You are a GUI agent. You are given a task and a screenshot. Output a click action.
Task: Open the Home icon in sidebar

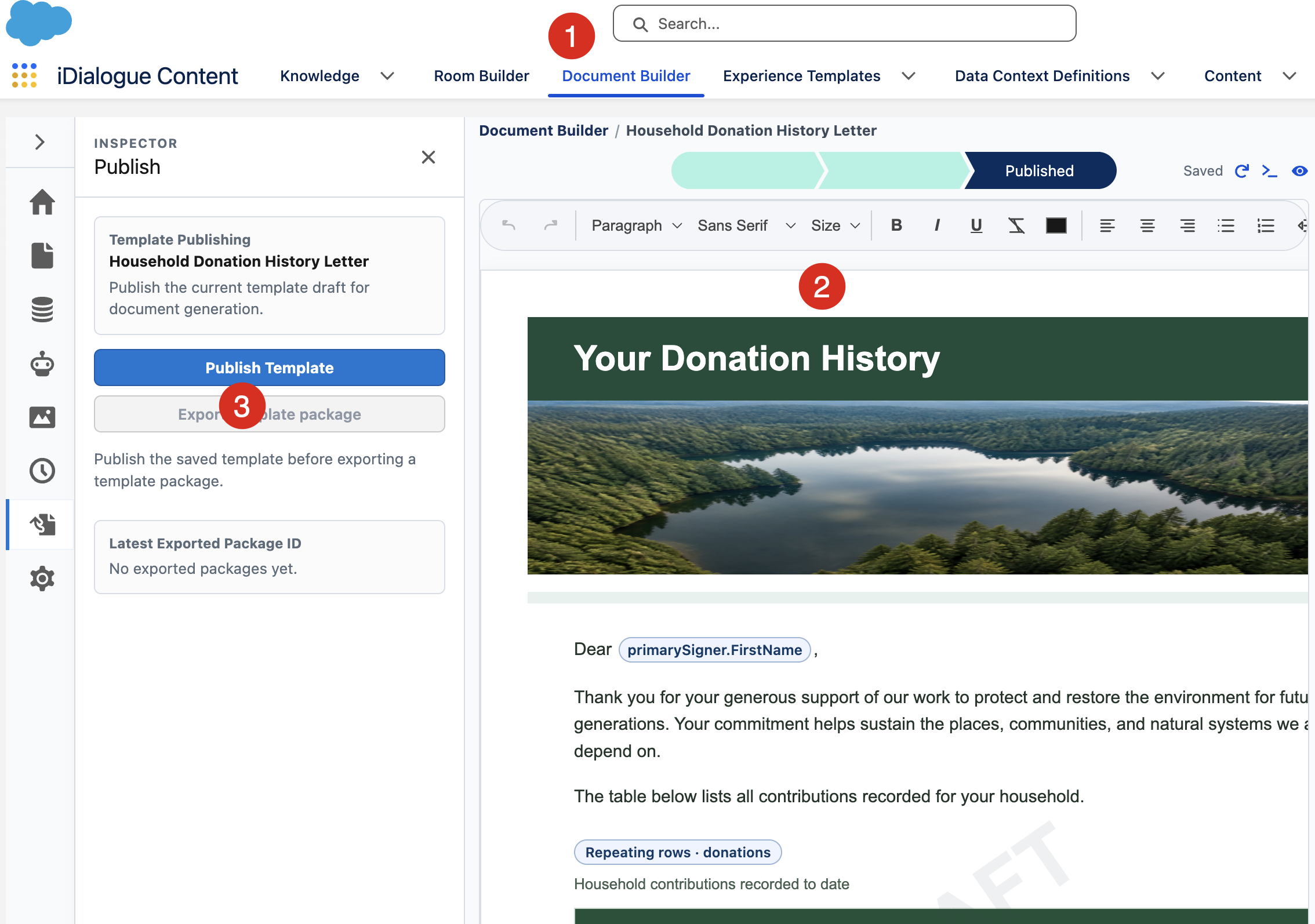point(42,202)
